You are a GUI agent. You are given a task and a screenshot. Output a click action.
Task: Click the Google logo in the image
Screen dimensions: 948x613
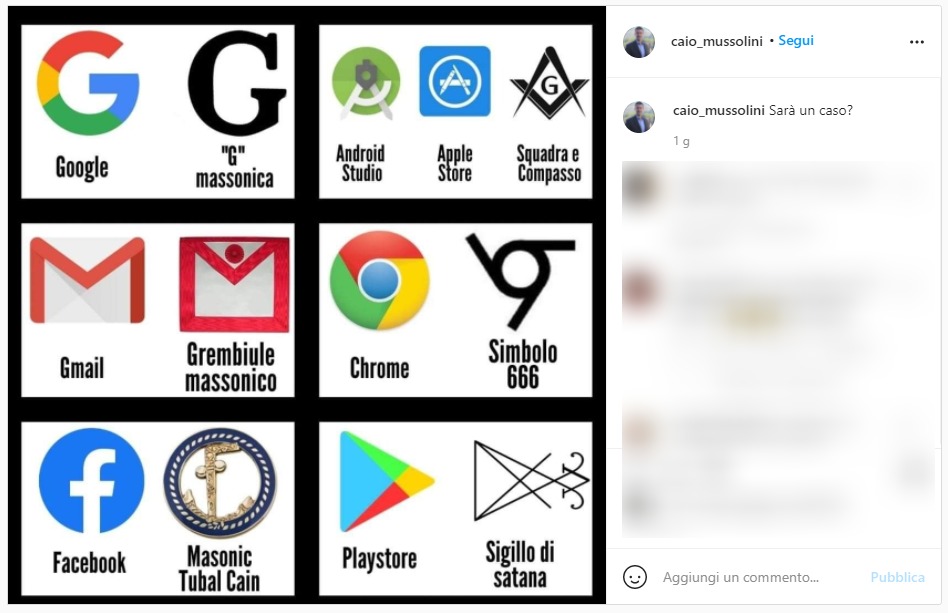point(88,83)
